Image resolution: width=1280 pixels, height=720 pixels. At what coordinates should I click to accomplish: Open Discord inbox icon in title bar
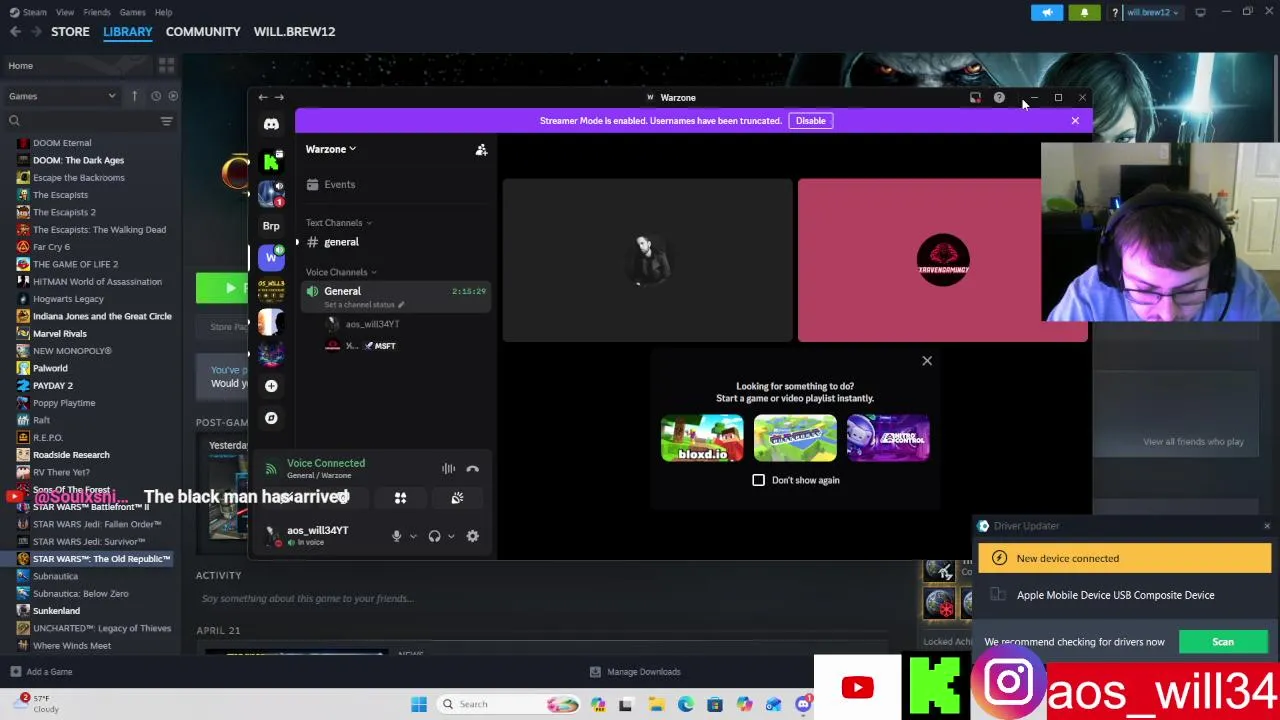(975, 98)
